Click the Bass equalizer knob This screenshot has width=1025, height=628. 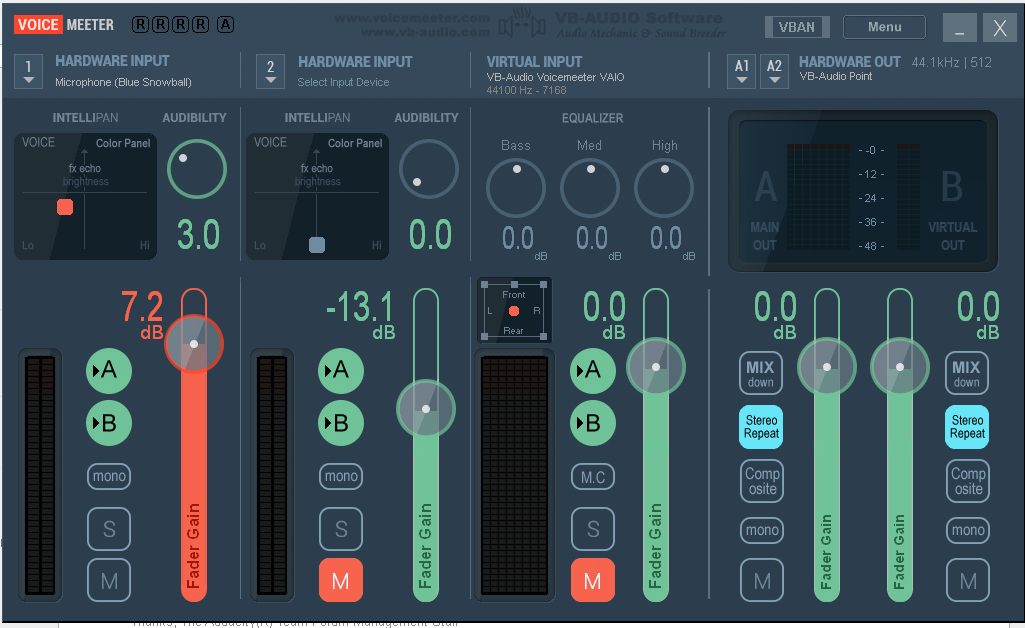tap(516, 188)
